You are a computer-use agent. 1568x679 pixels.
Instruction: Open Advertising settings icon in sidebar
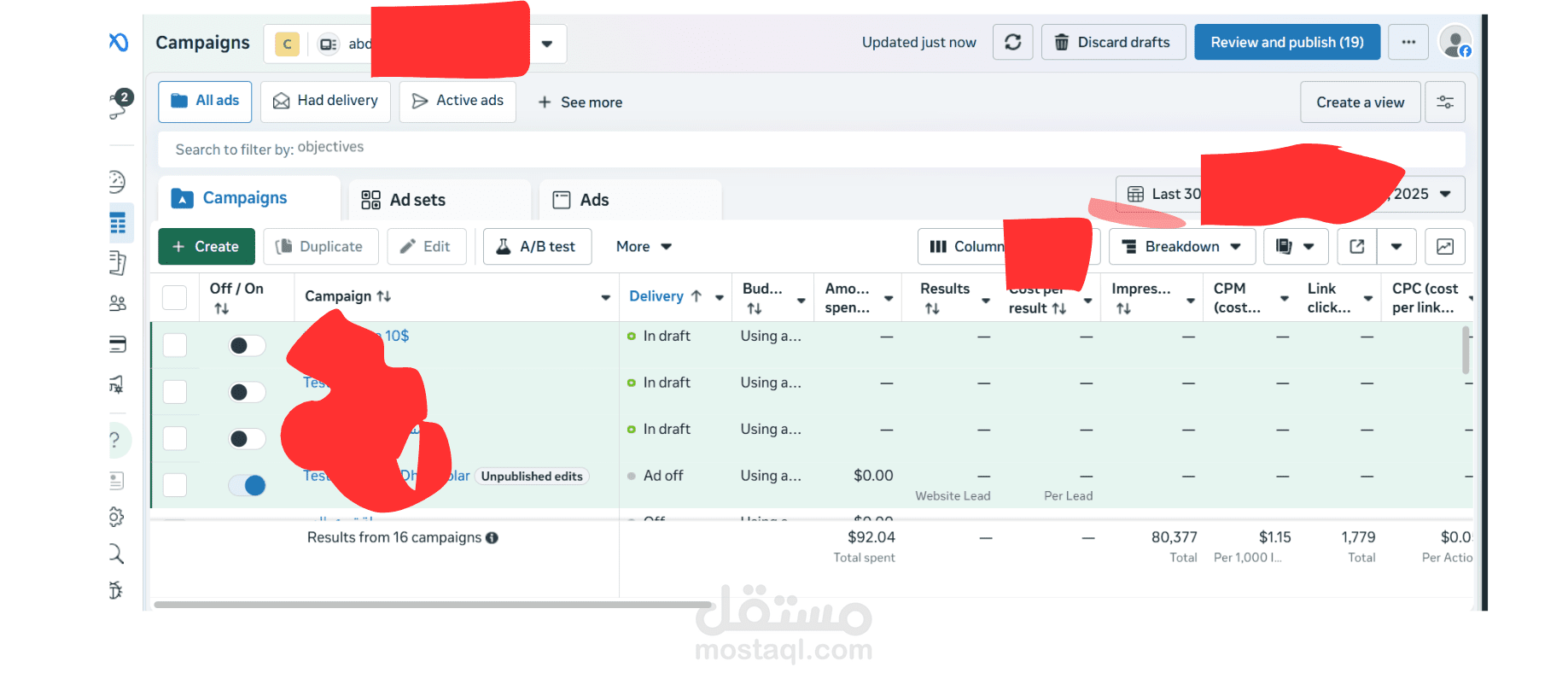[x=117, y=385]
